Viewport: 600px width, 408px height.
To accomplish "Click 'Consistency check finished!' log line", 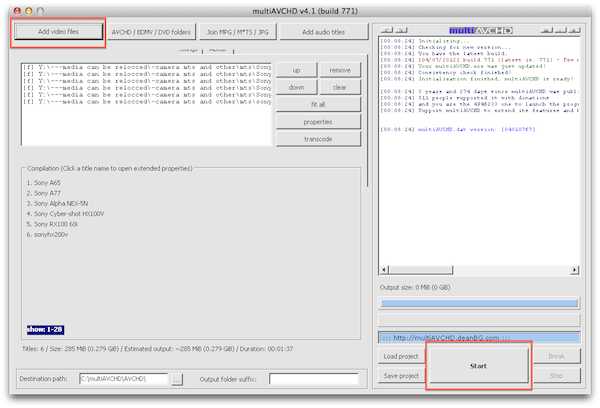I will click(446, 72).
